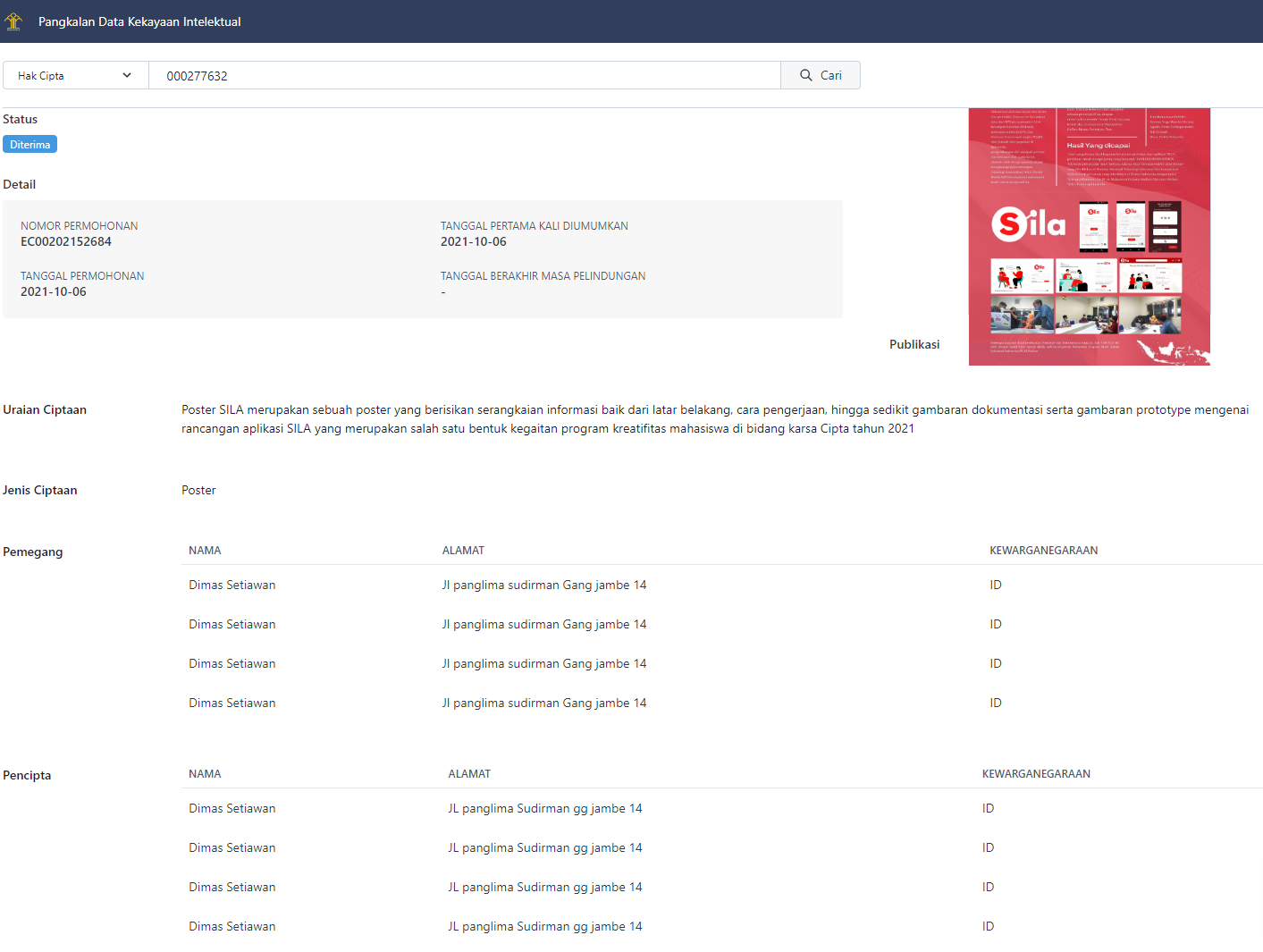Click the magnifier icon in Cari button
The height and width of the screenshot is (952, 1263).
tap(806, 75)
